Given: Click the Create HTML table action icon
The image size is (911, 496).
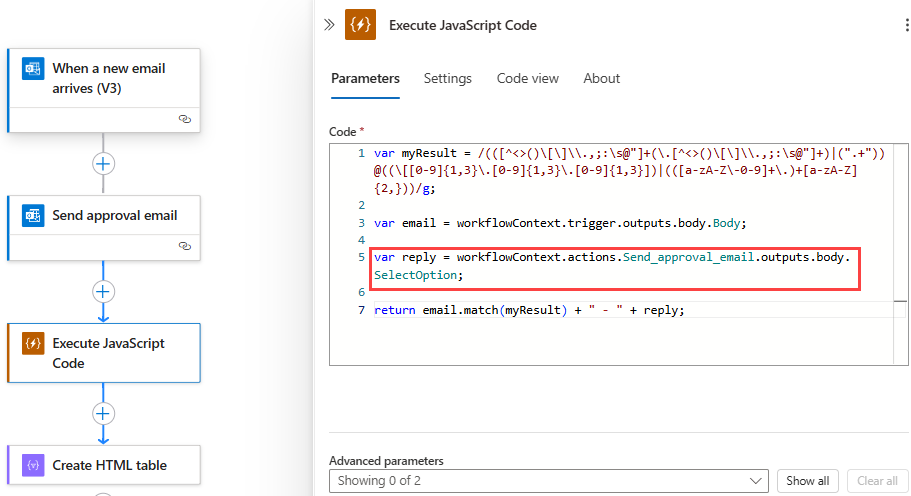Looking at the screenshot, I should click(33, 465).
